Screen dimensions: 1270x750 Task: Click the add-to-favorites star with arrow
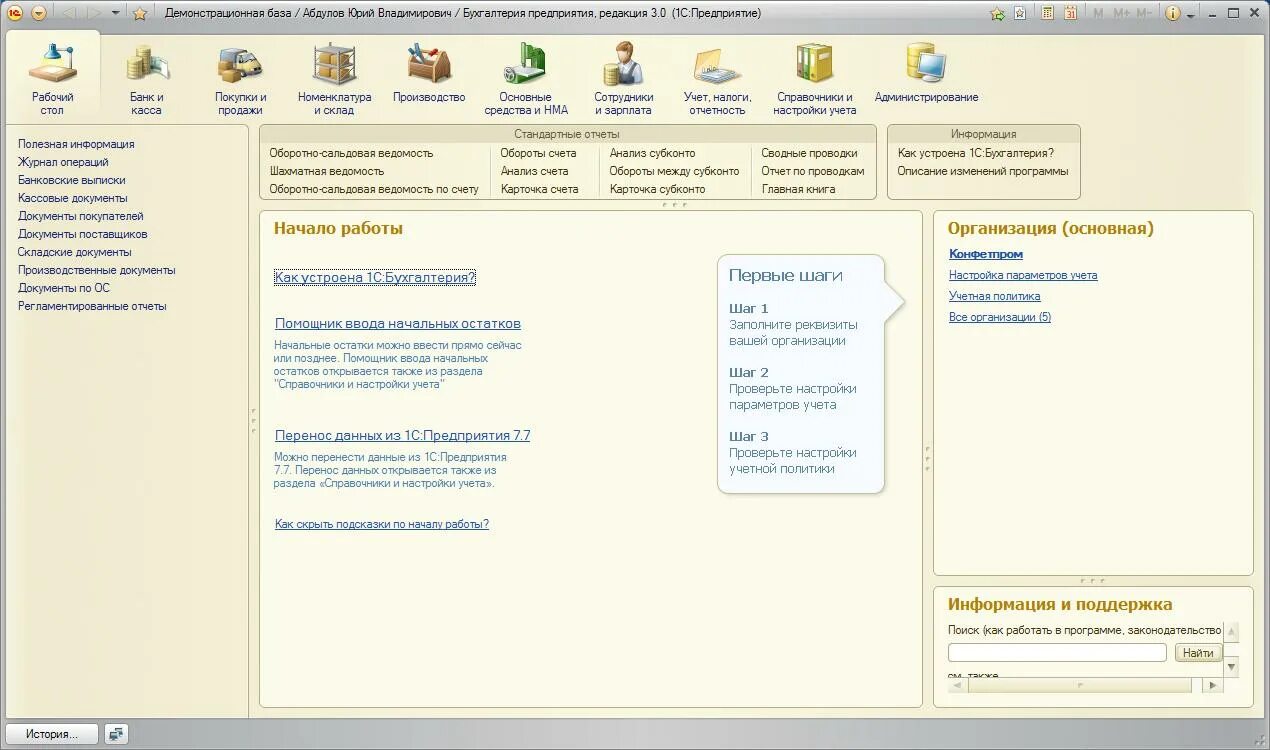point(997,13)
